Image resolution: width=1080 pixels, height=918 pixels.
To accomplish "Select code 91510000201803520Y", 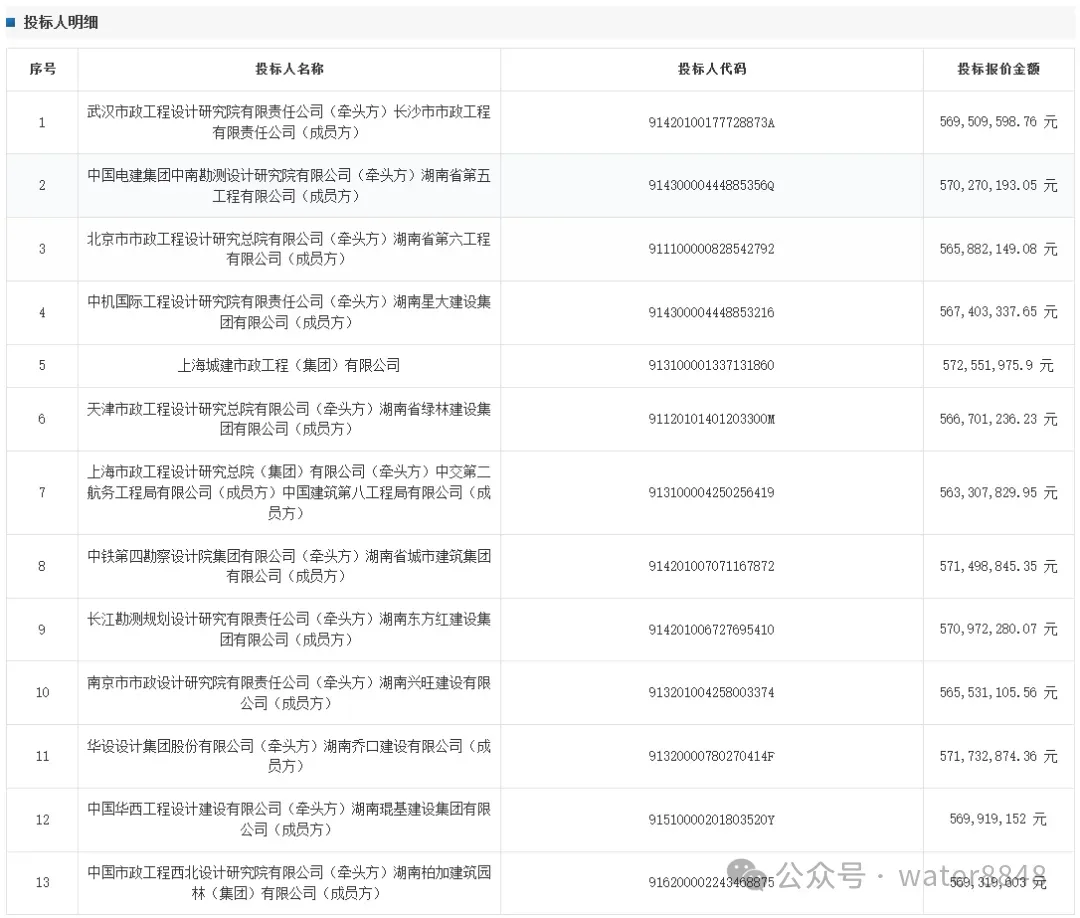I will coord(712,820).
